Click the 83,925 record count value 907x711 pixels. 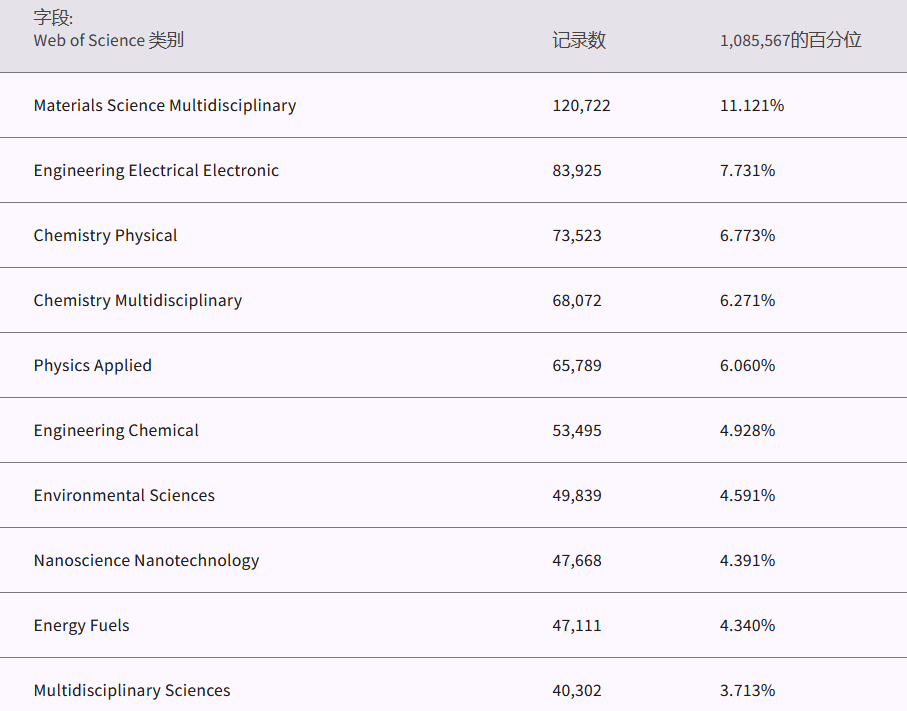577,170
